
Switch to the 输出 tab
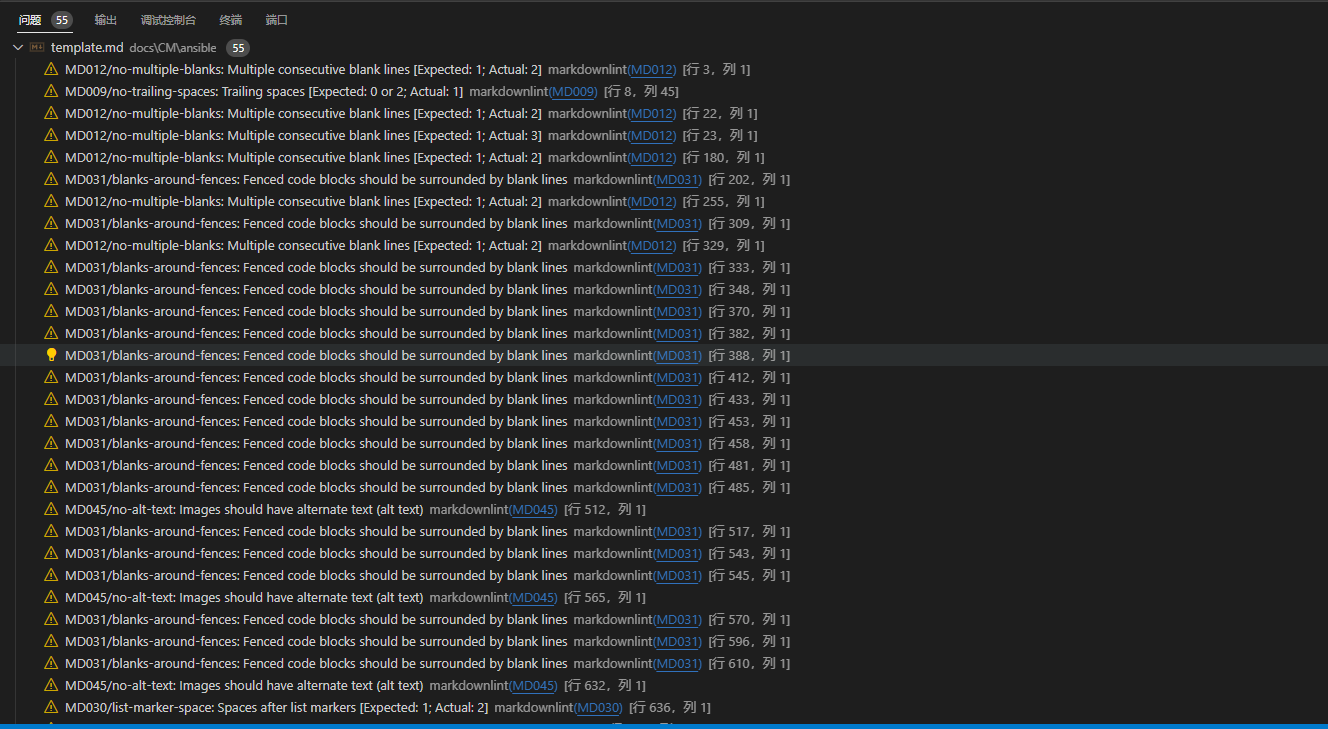(106, 19)
